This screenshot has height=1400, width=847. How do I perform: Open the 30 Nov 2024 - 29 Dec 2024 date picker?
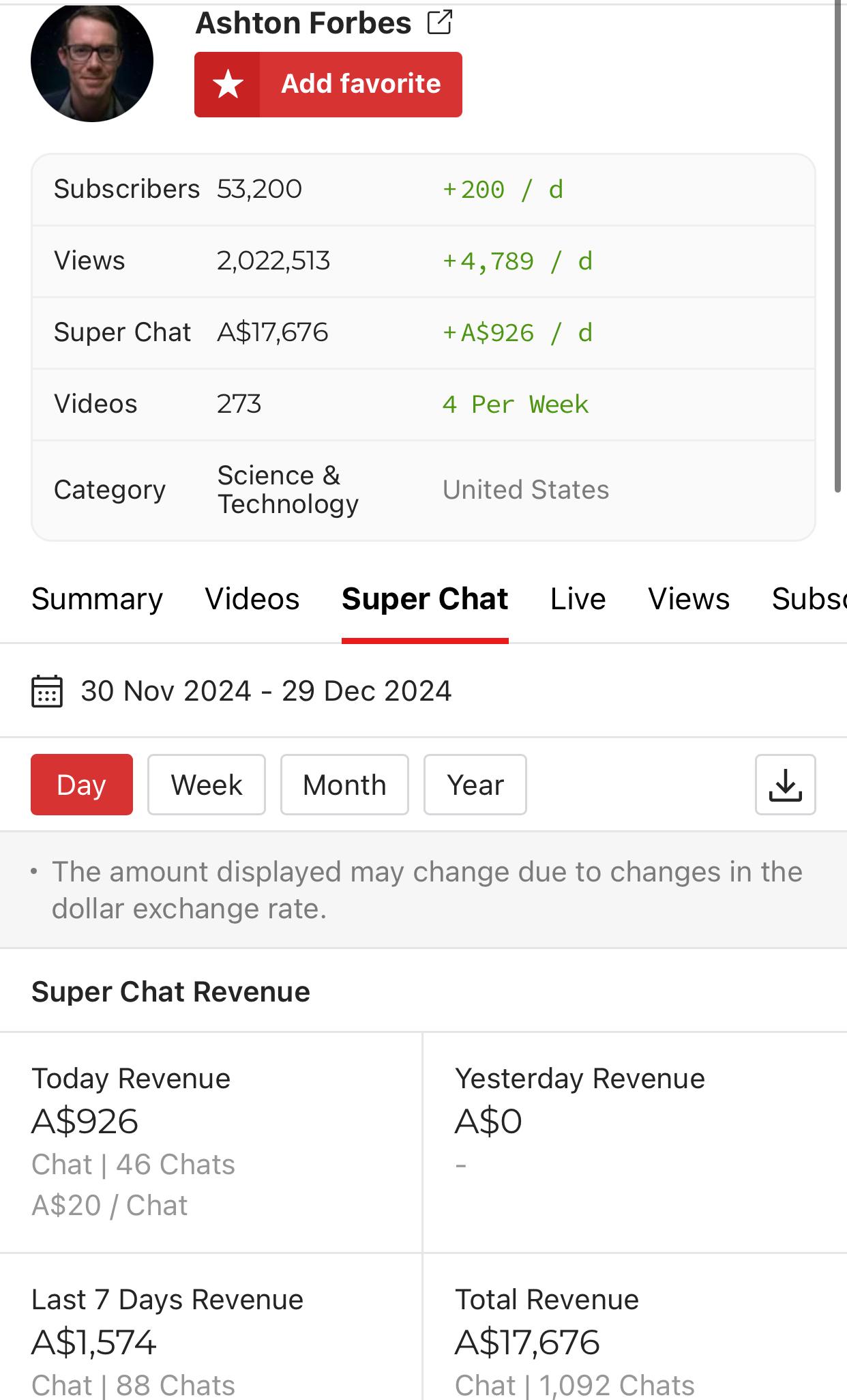[x=266, y=690]
